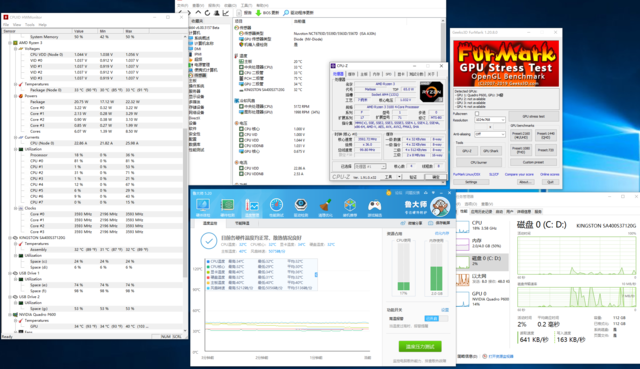Click the monkey avatar in Lu Master

[x=440, y=207]
